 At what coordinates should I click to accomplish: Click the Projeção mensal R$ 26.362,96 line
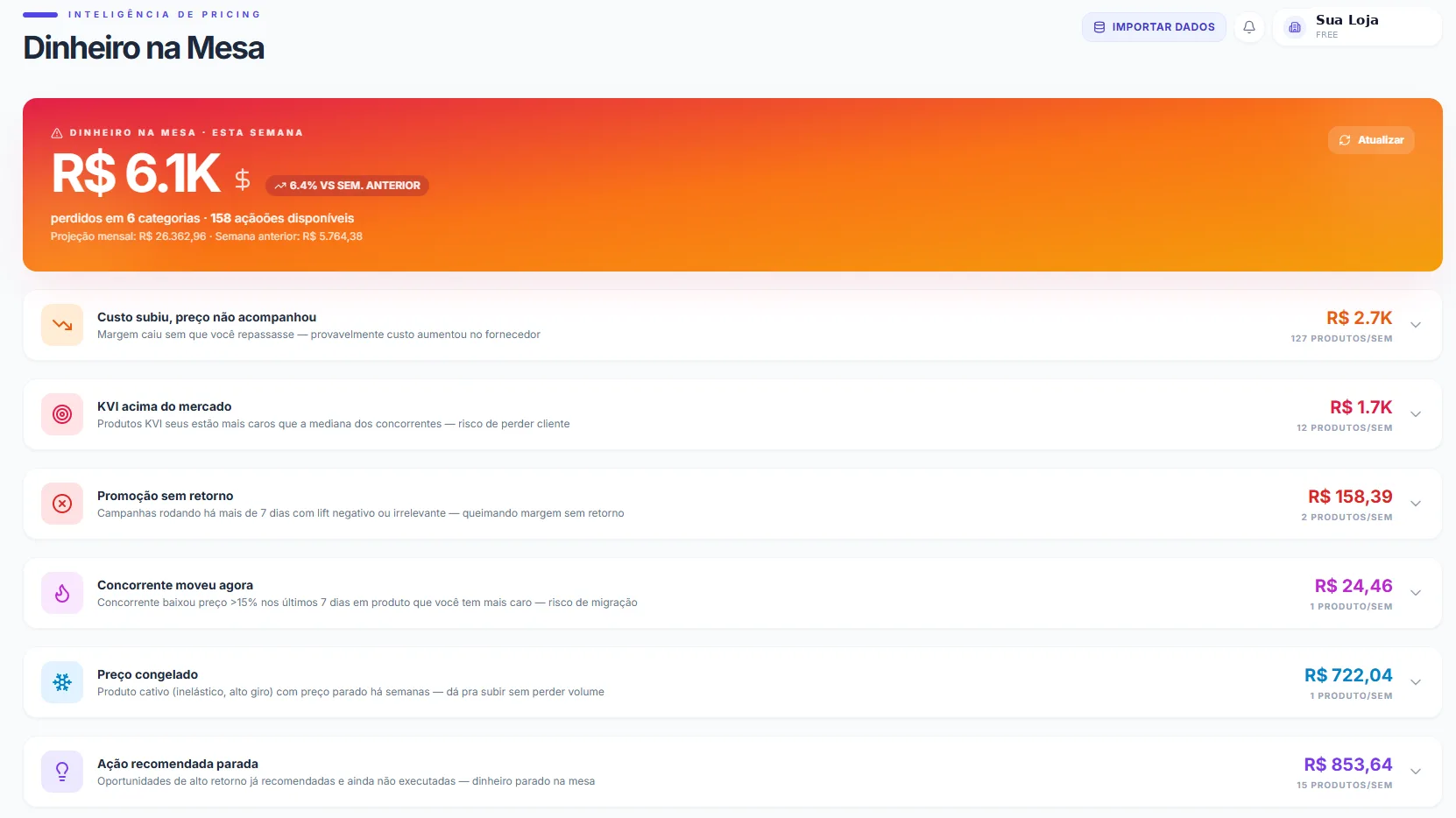point(207,236)
